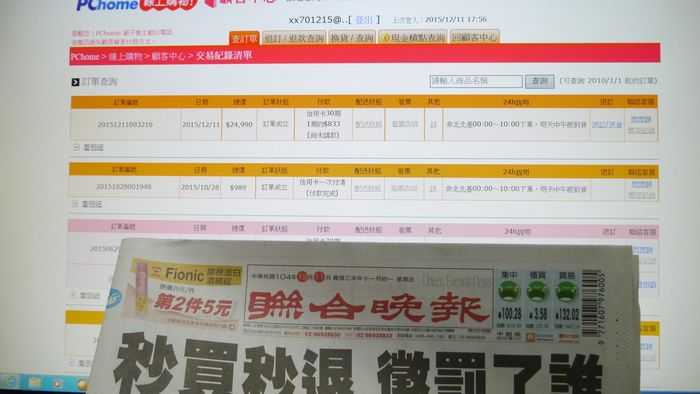Open 發票查詢 link for order 20151028001948
The width and height of the screenshot is (700, 394).
point(404,188)
